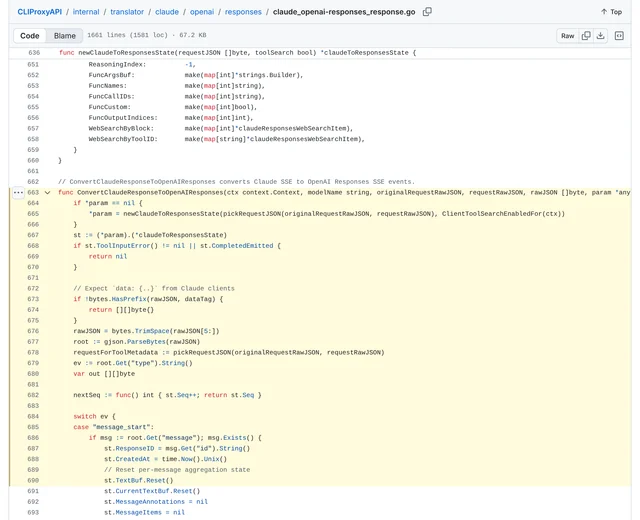Click ResponseID field on line 687
Screen dimensions: 640x520
pyautogui.click(x=135, y=448)
